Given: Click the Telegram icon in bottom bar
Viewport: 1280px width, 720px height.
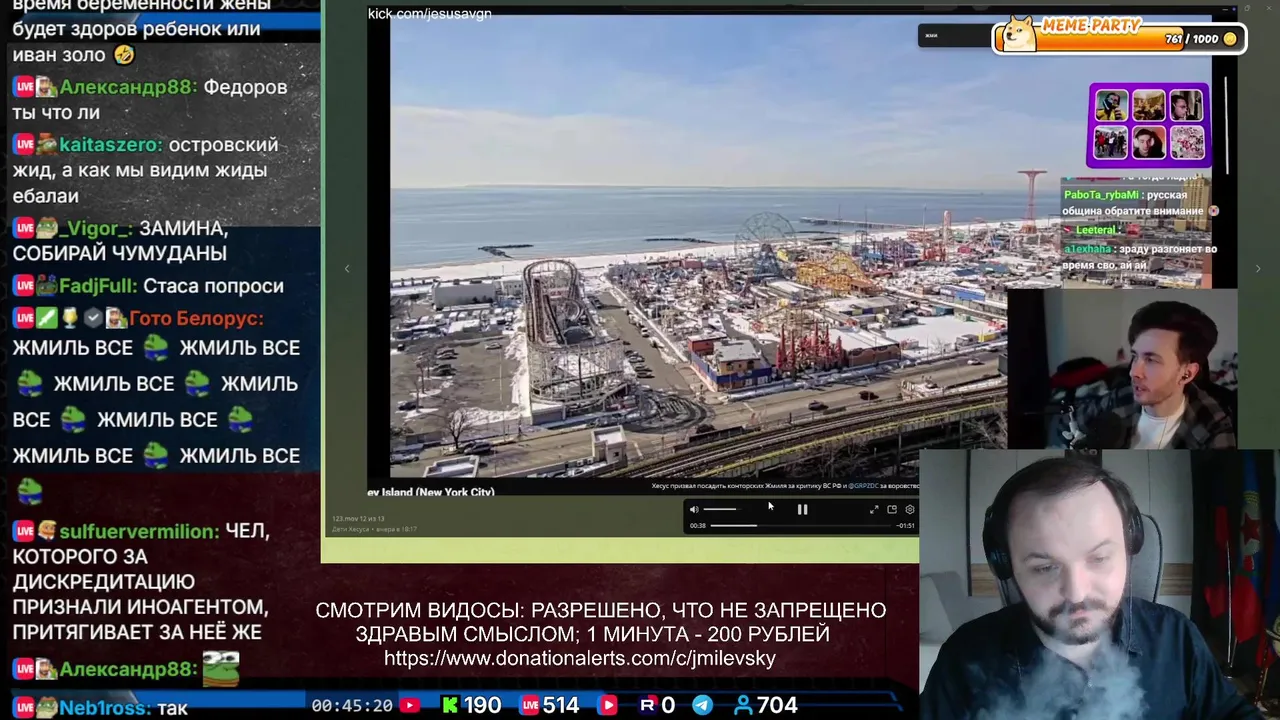Looking at the screenshot, I should 703,705.
